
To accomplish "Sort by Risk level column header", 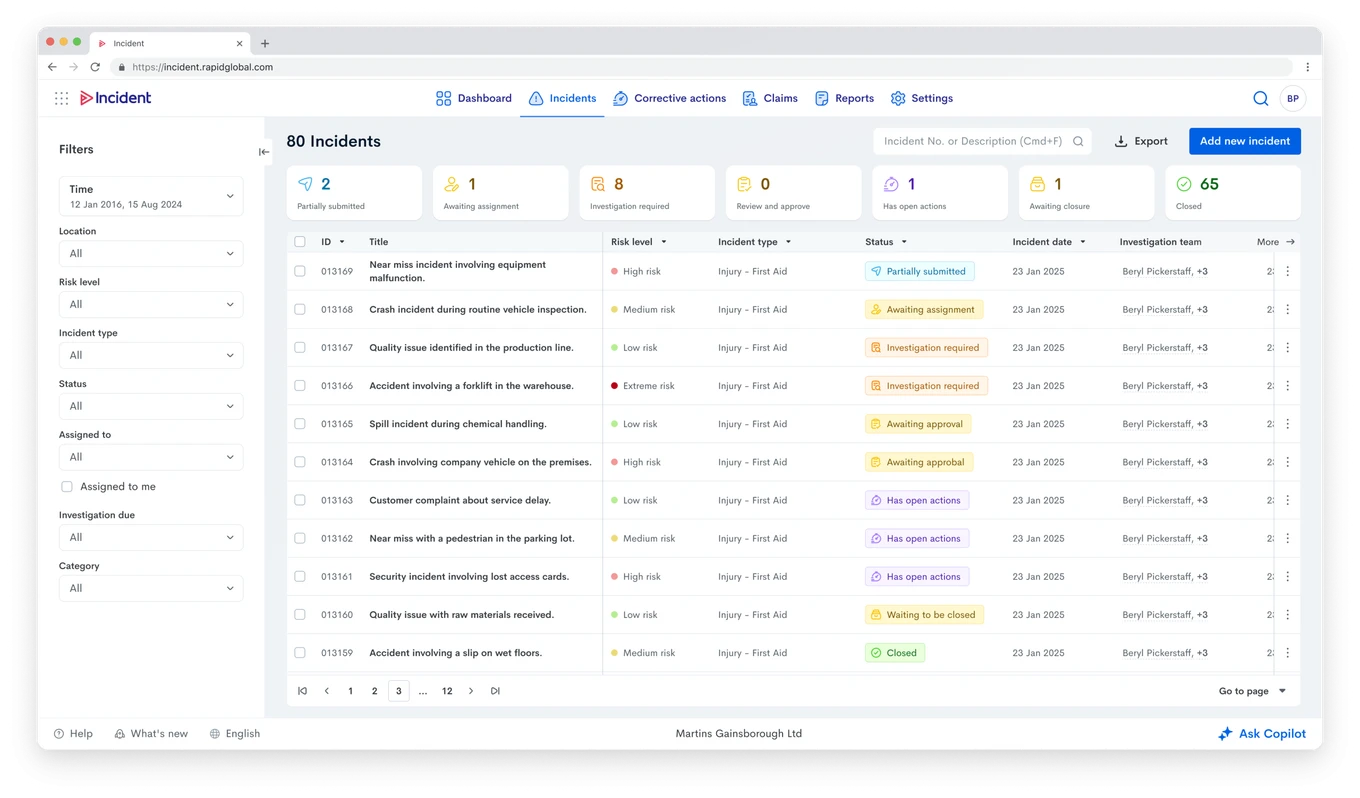I will tap(638, 242).
